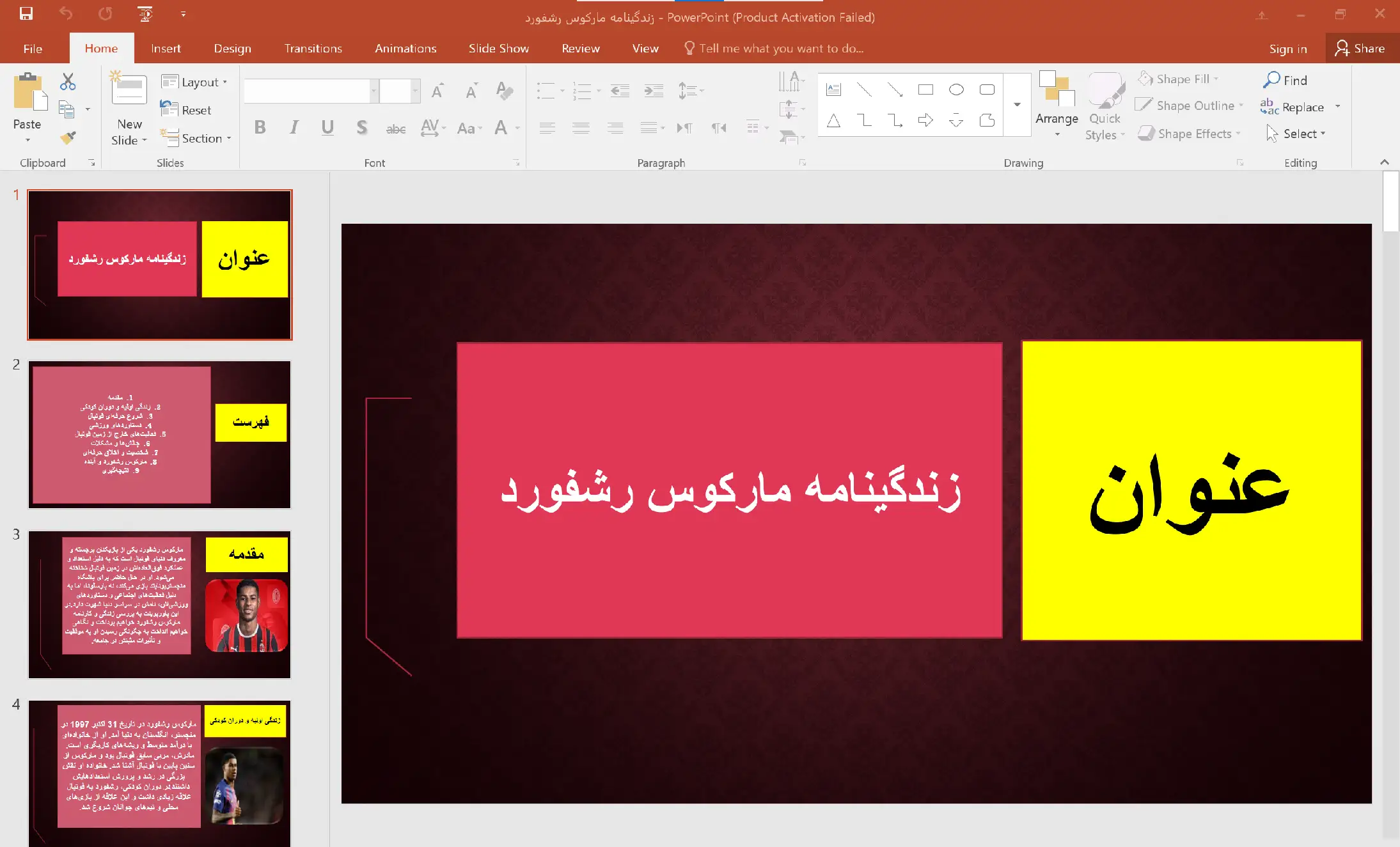Expand the Select dropdown
Image resolution: width=1400 pixels, height=847 pixels.
point(1295,134)
